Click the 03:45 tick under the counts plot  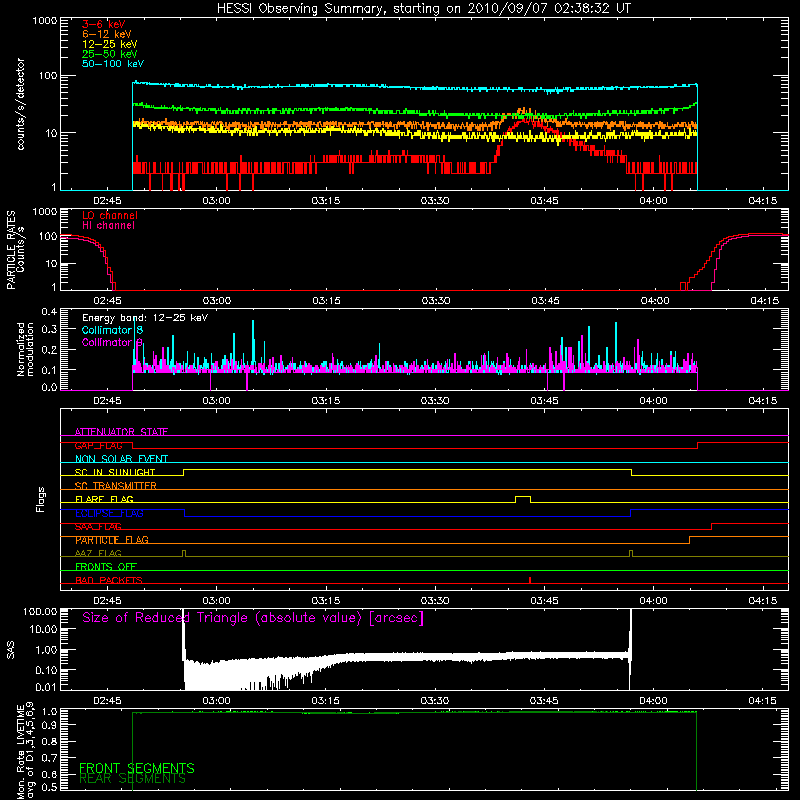544,201
